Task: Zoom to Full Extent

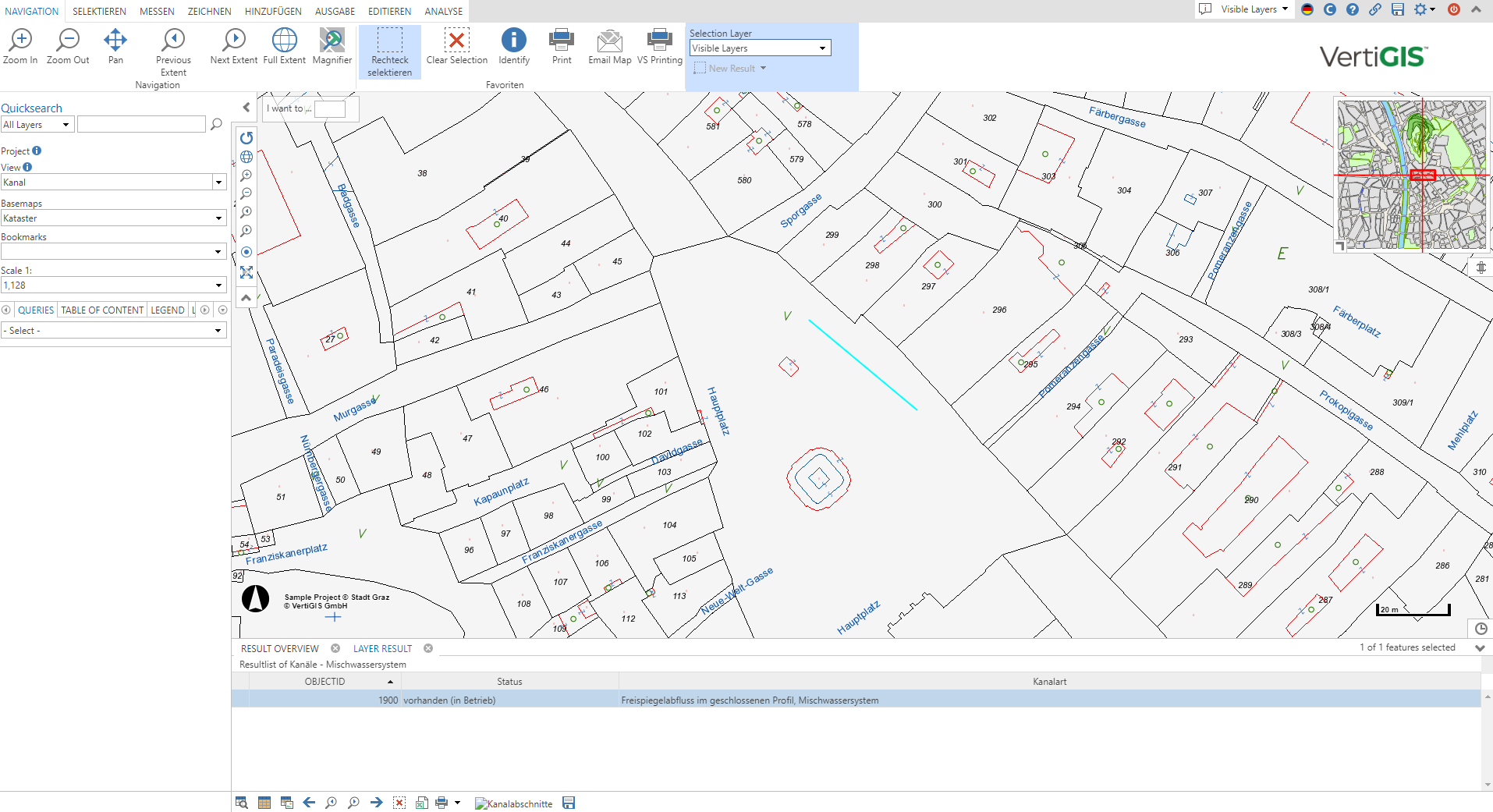Action: tap(284, 46)
